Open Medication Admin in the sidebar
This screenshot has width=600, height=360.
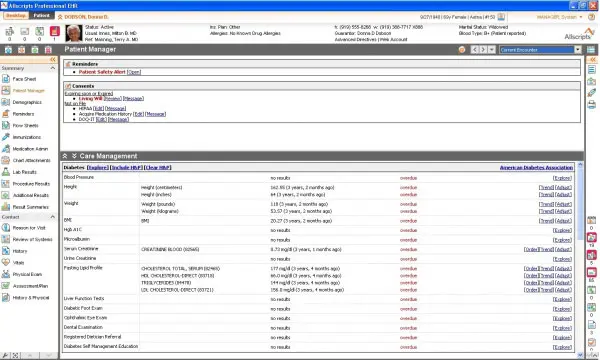[x=30, y=149]
